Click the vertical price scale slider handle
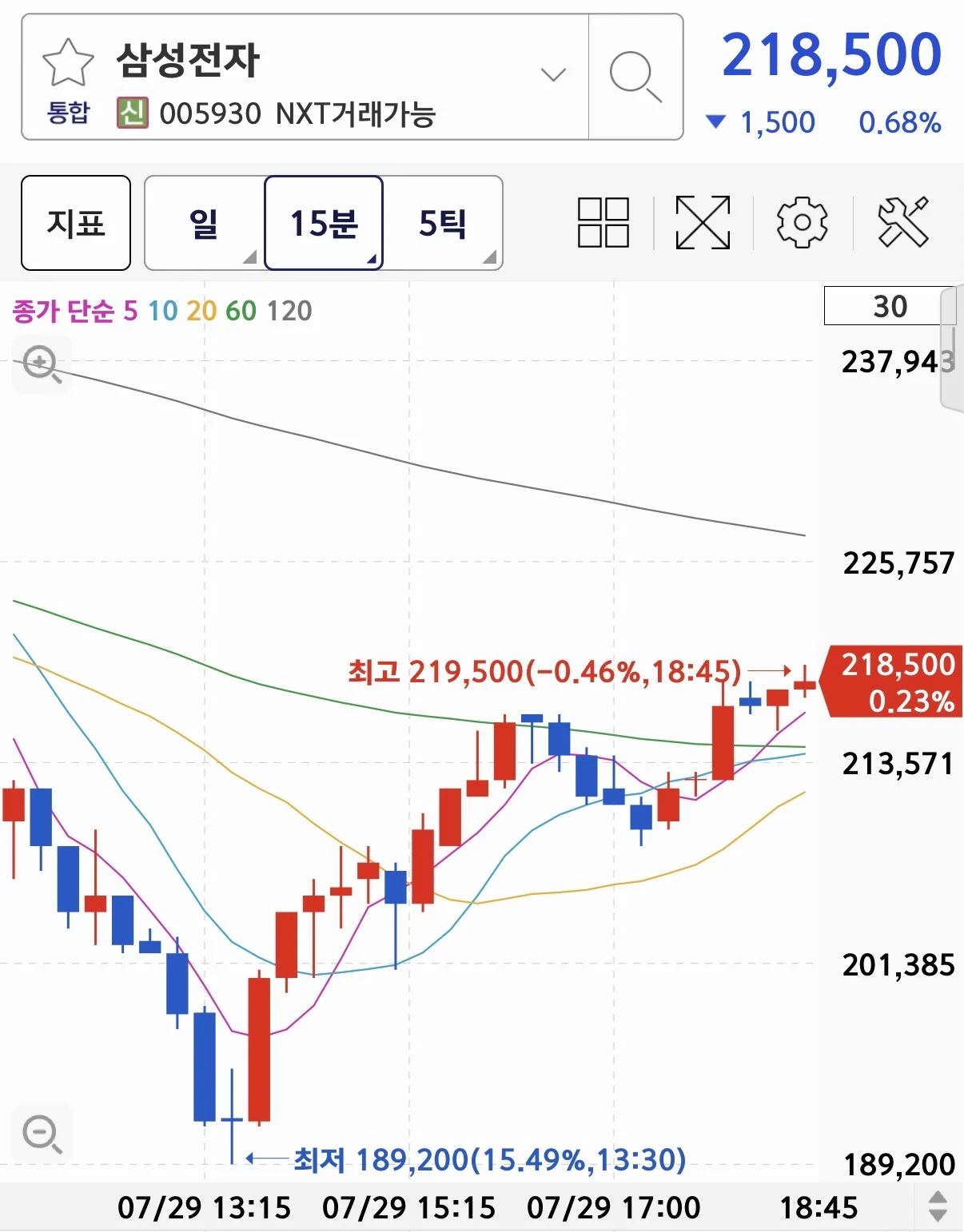 tap(952, 350)
